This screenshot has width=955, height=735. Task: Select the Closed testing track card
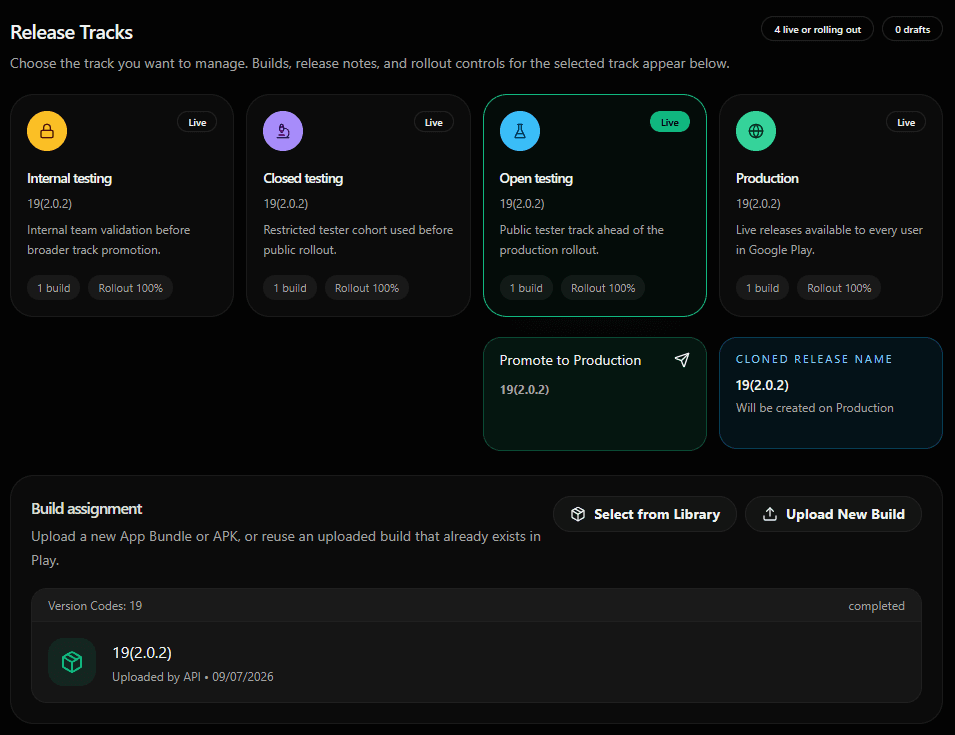[358, 205]
